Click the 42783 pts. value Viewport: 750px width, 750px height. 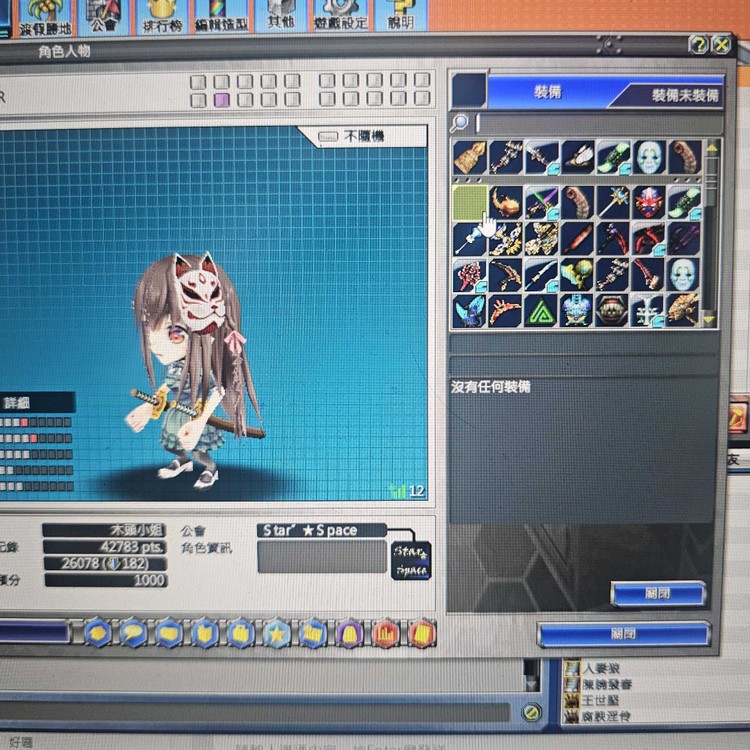(x=132, y=546)
